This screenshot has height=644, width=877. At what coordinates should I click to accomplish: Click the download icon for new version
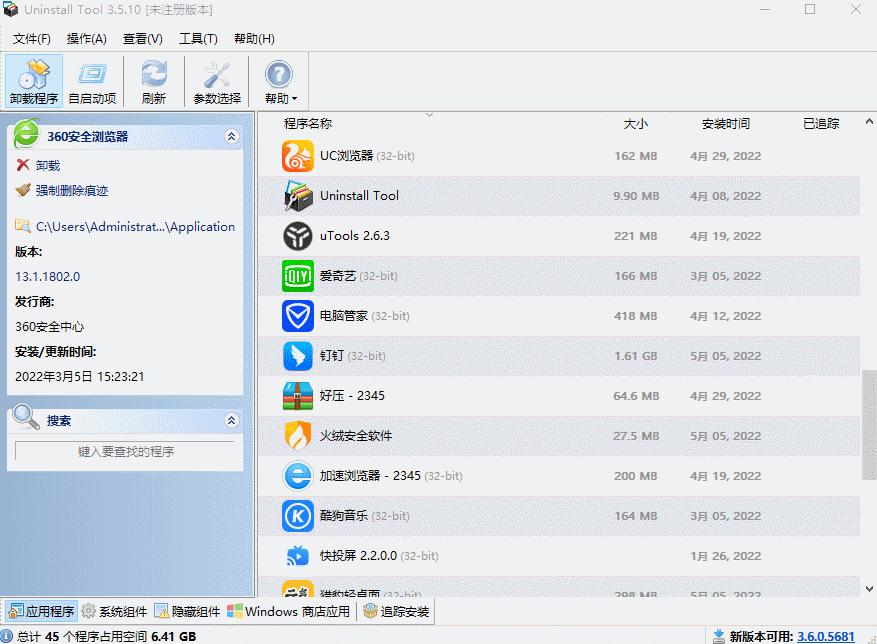pos(719,636)
